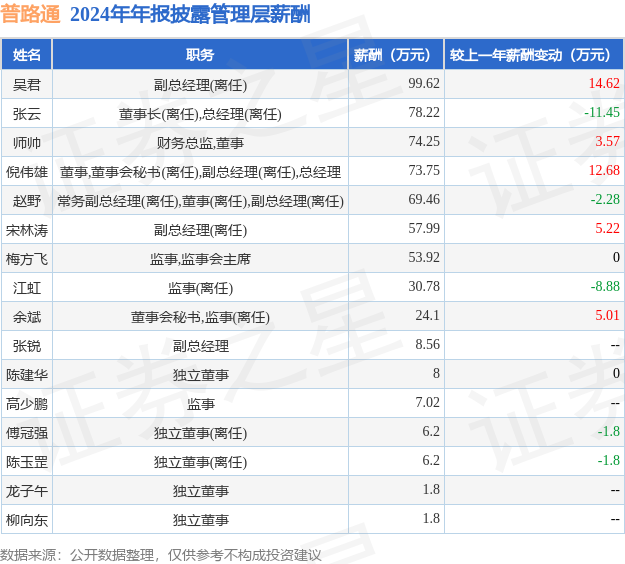Click the salary value 8.56

[x=428, y=344]
